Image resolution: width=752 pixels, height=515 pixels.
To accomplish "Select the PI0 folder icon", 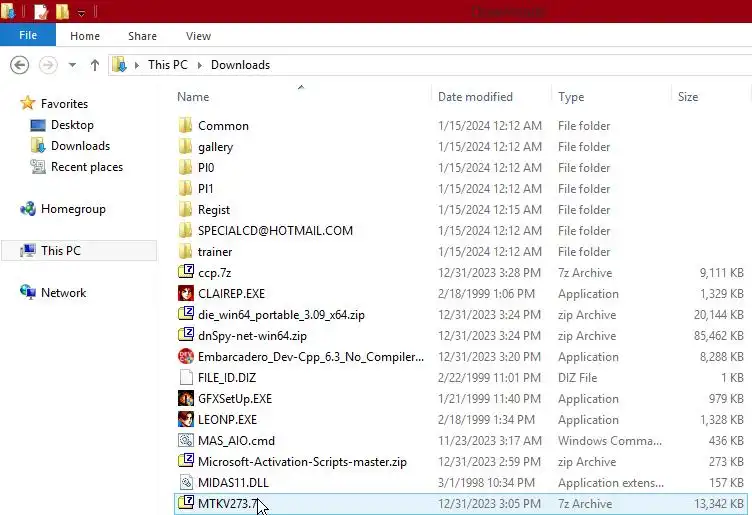I will tap(185, 167).
